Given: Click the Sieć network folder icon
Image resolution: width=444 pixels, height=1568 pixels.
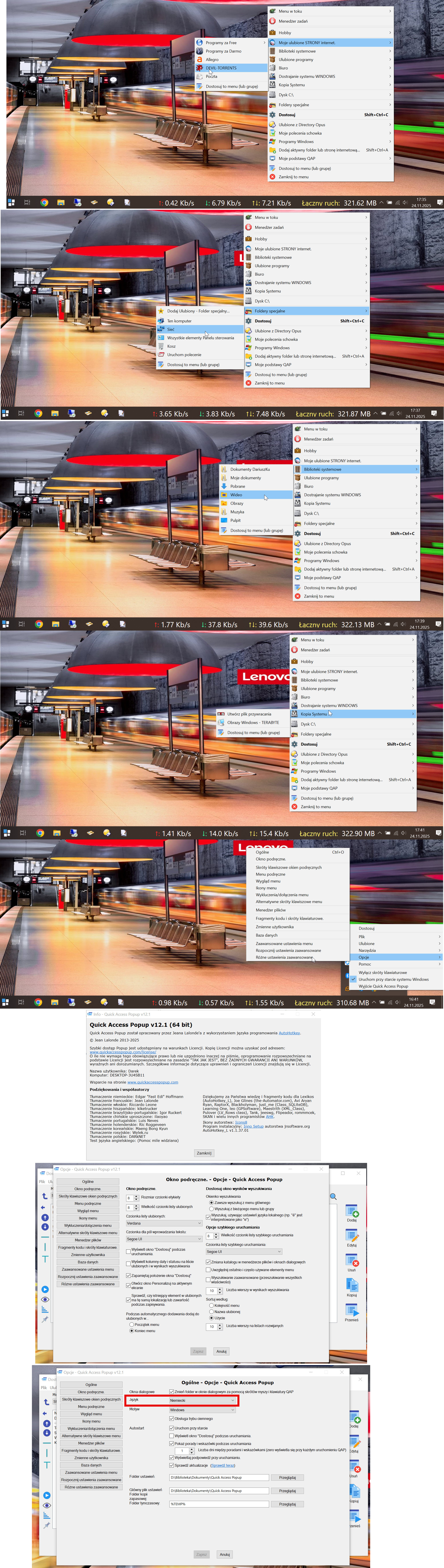Looking at the screenshot, I should click(161, 329).
